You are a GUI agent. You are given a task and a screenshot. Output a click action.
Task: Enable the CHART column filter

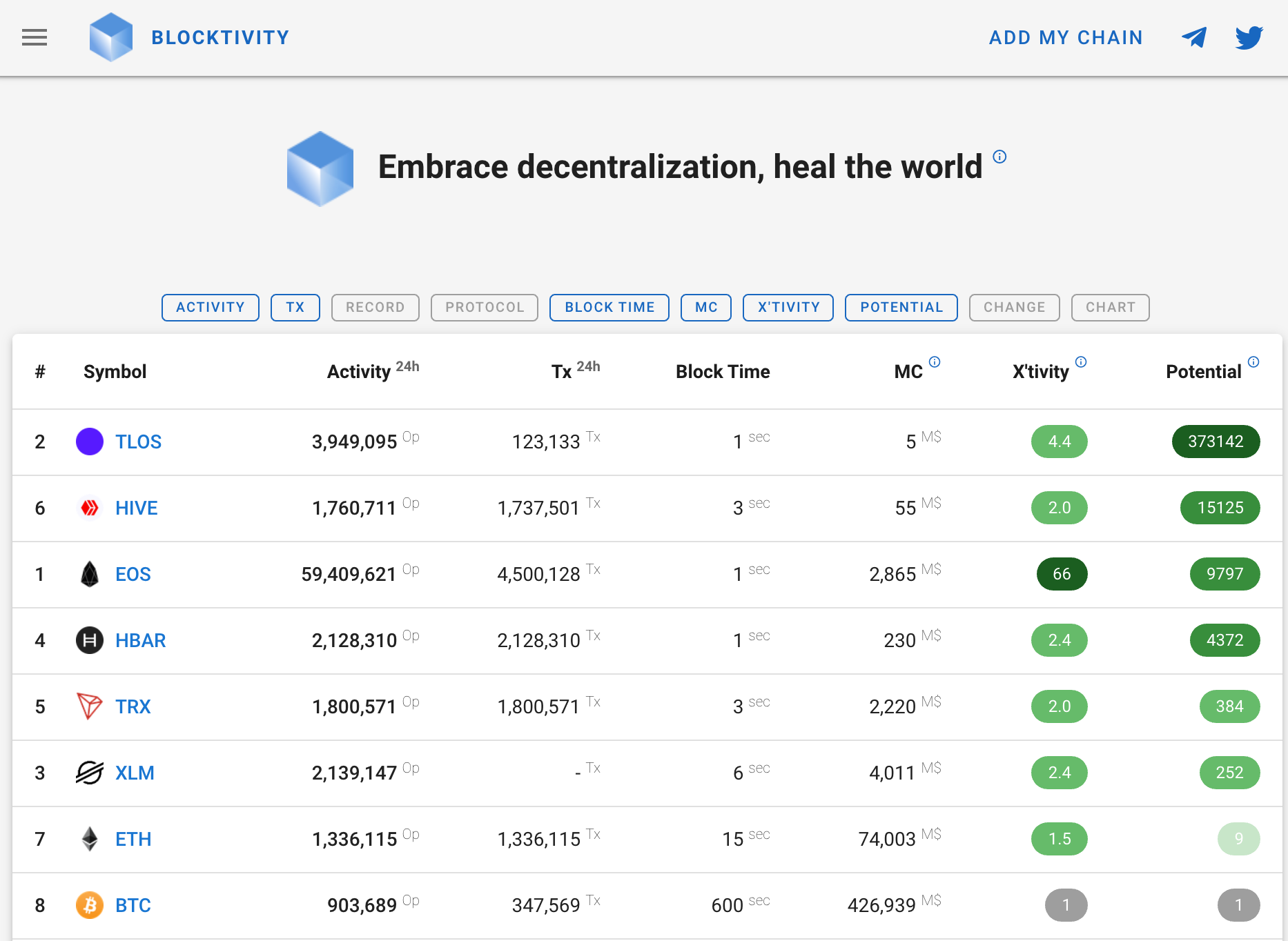(1111, 308)
